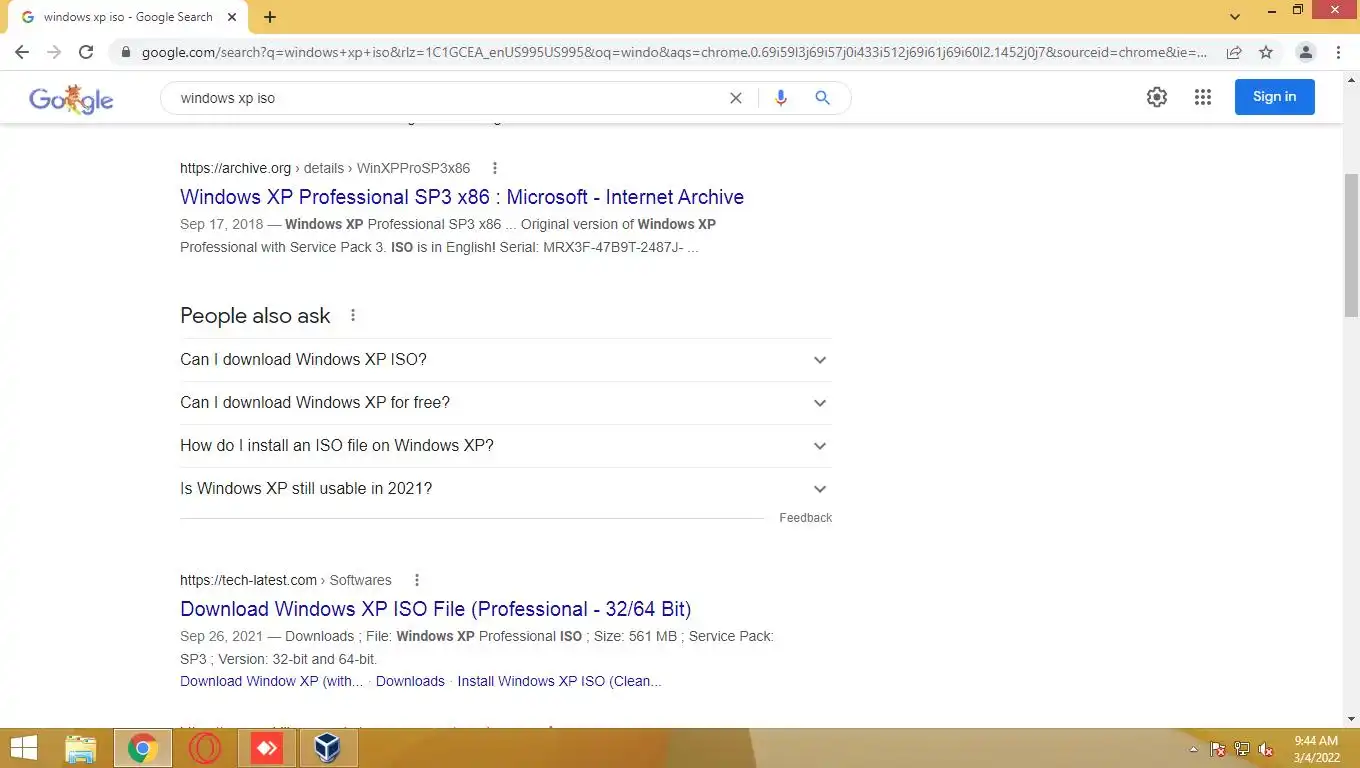Click the page vertical scrollbar thumb
Viewport: 1360px width, 768px height.
click(1352, 245)
